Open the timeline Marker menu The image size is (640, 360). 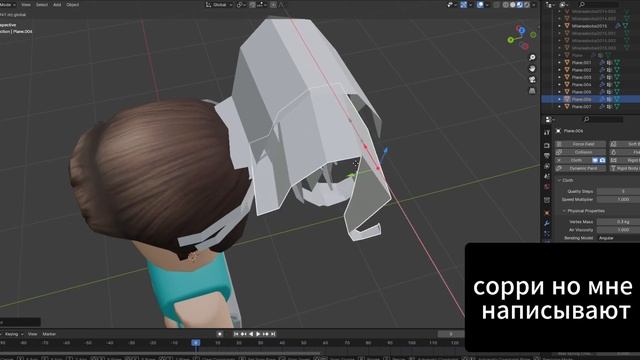pyautogui.click(x=49, y=334)
